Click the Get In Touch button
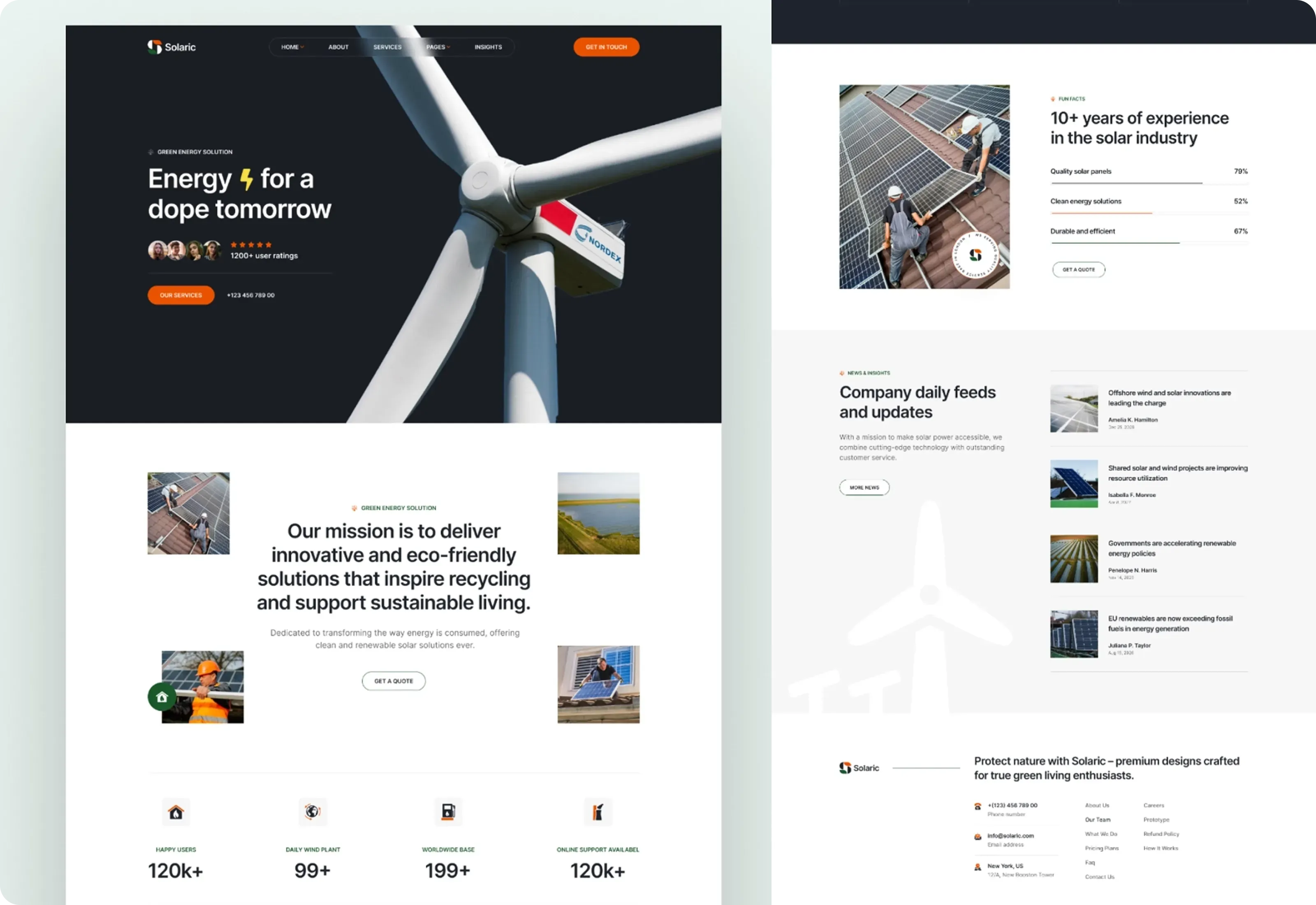Screen dimensions: 1316x905 tap(607, 47)
